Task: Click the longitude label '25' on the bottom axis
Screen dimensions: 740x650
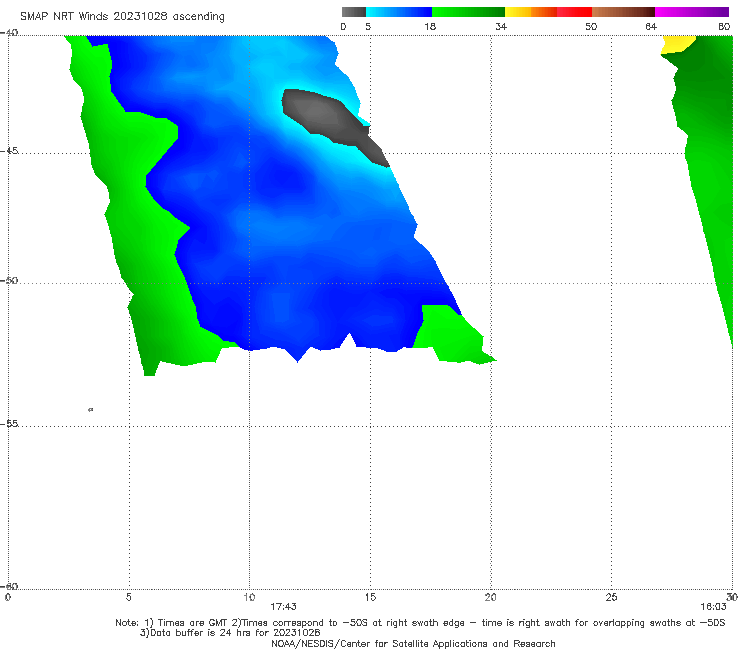Action: (x=611, y=598)
